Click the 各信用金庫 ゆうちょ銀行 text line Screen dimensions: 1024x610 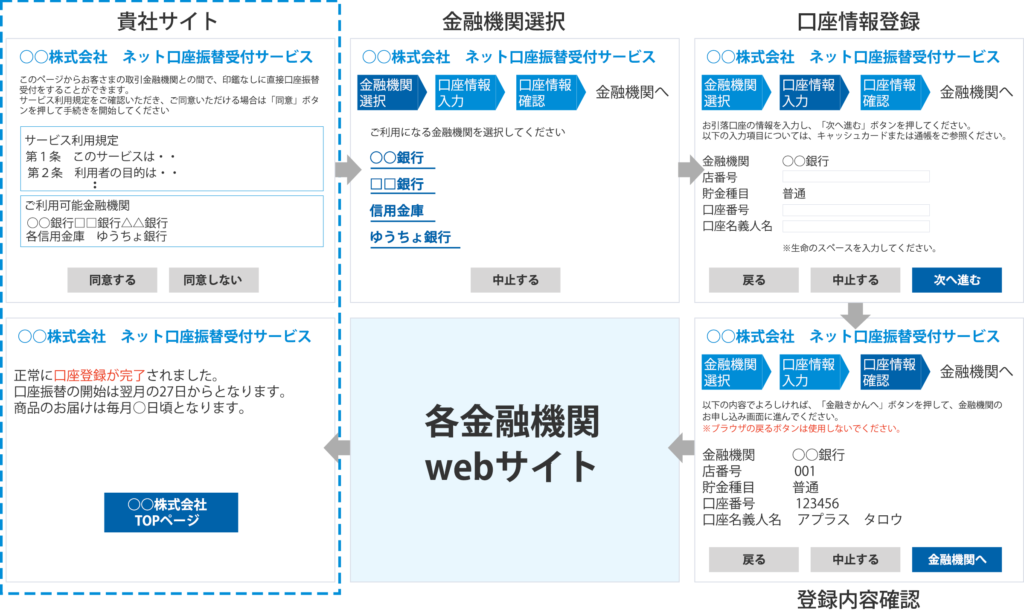point(97,236)
